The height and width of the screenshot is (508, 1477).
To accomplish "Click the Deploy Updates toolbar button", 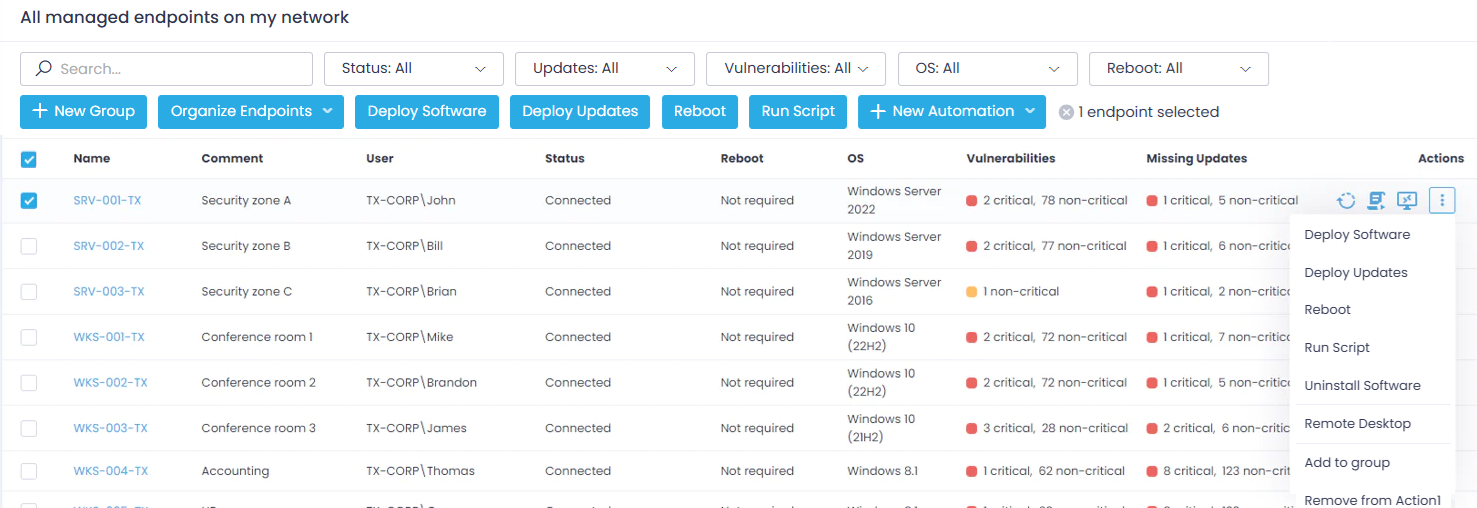I will 580,112.
